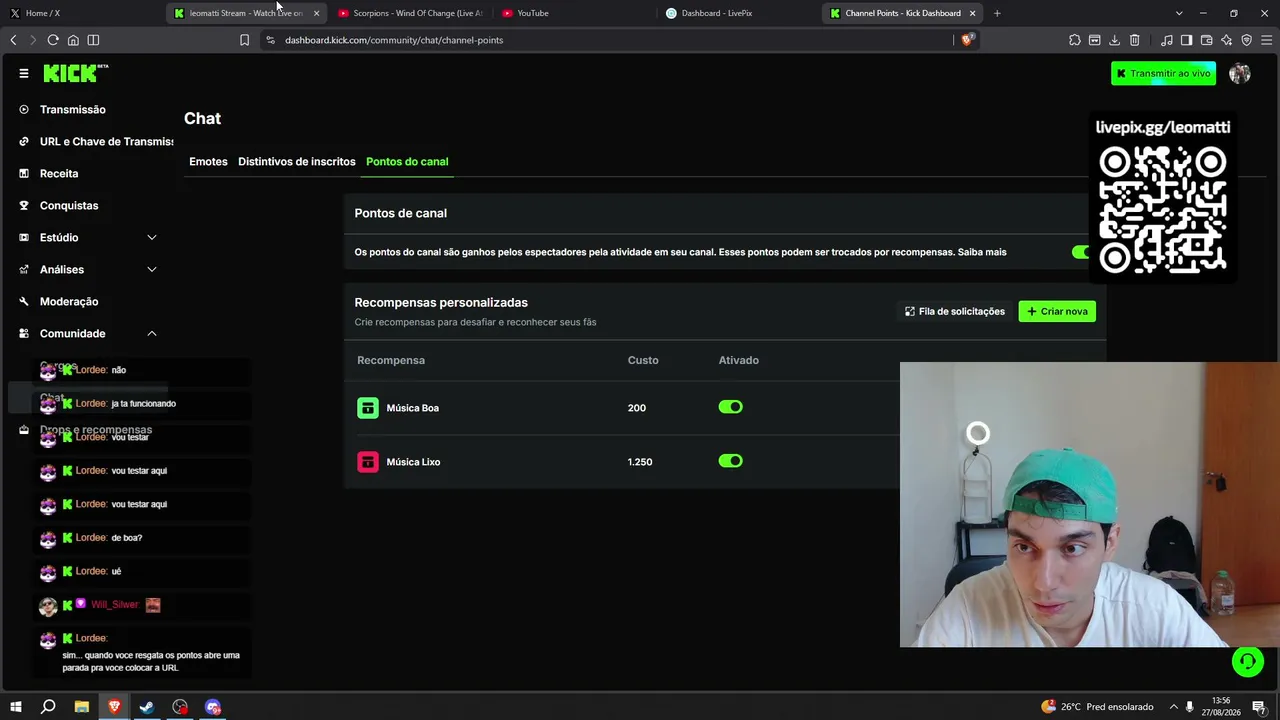1280x720 pixels.
Task: Open File Explorer from taskbar
Action: 82,707
